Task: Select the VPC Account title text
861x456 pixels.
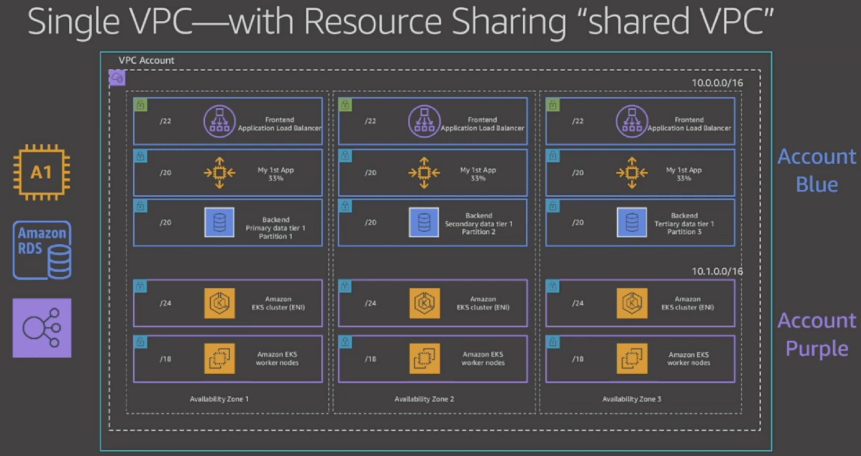Action: 146,61
